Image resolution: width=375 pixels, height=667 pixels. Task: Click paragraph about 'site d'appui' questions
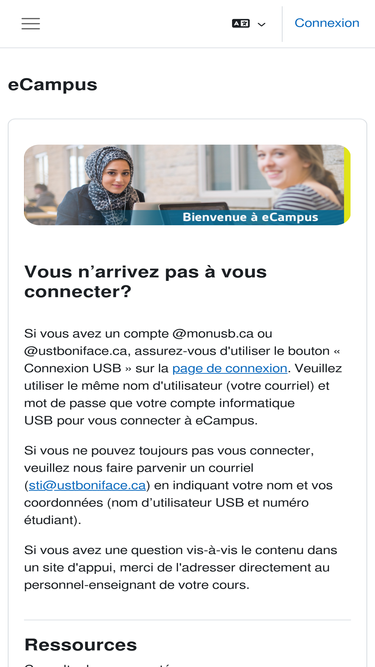(x=180, y=567)
